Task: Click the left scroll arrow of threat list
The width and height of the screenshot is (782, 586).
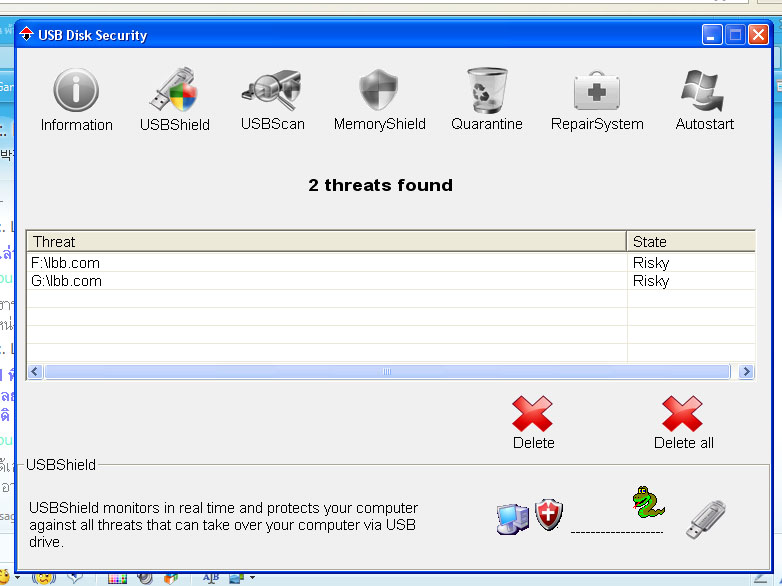Action: click(x=34, y=372)
